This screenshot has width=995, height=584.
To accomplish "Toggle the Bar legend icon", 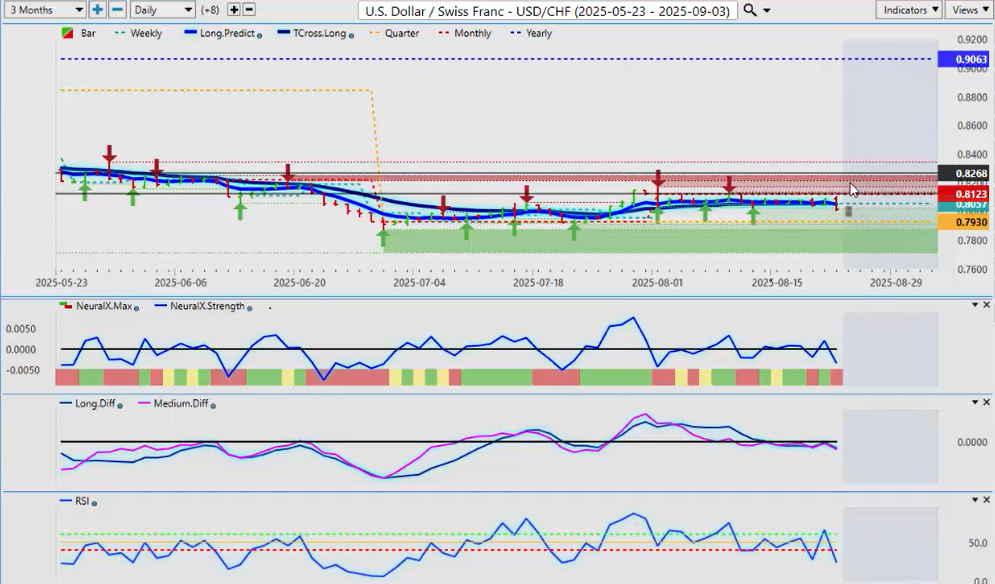I will [x=68, y=33].
